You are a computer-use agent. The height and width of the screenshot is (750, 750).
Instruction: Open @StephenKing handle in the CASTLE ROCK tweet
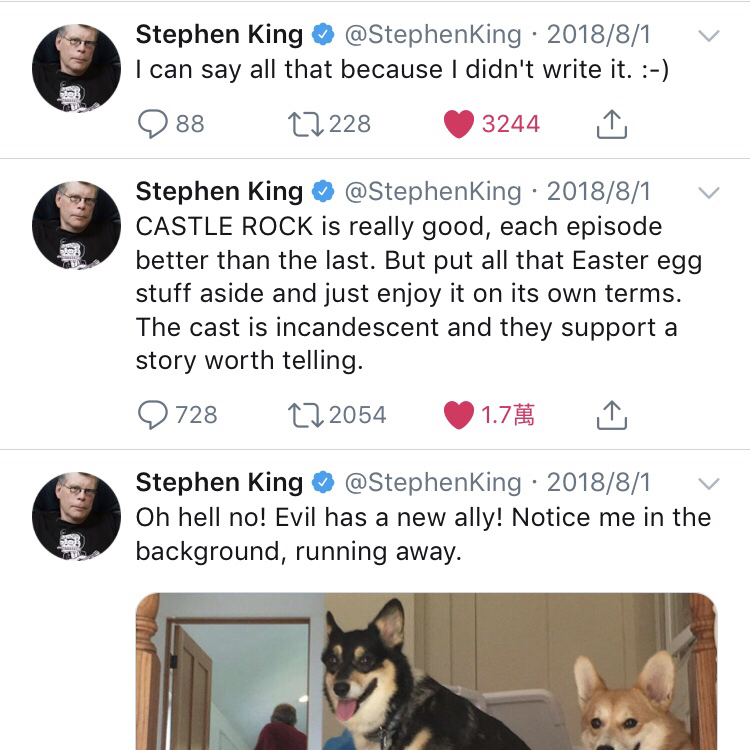click(432, 191)
